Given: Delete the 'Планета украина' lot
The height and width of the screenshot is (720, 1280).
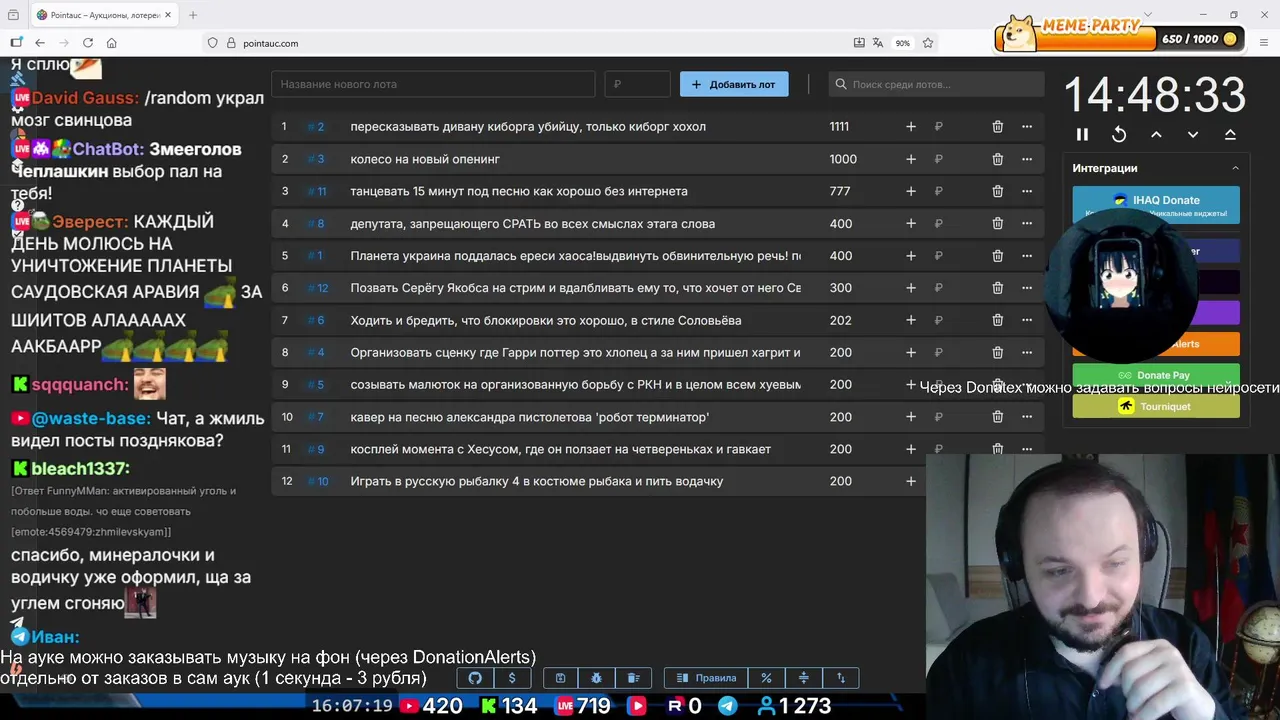Looking at the screenshot, I should coord(997,256).
